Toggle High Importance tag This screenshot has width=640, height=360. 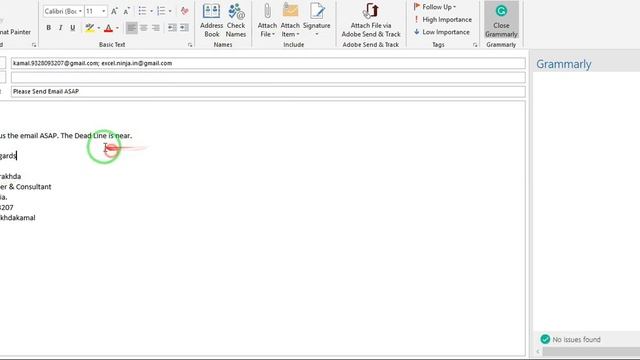(x=443, y=20)
